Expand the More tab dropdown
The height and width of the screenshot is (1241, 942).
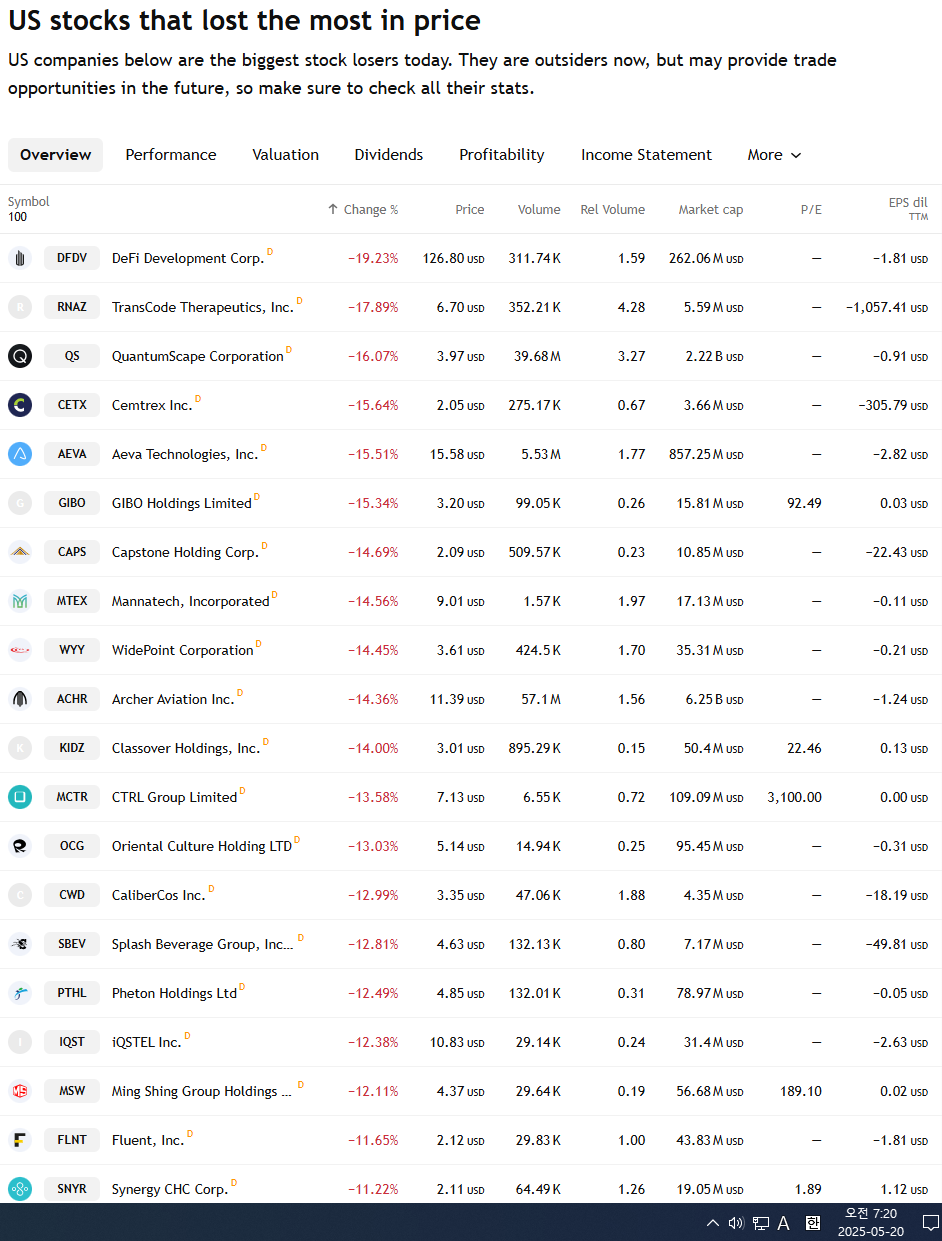pyautogui.click(x=774, y=155)
